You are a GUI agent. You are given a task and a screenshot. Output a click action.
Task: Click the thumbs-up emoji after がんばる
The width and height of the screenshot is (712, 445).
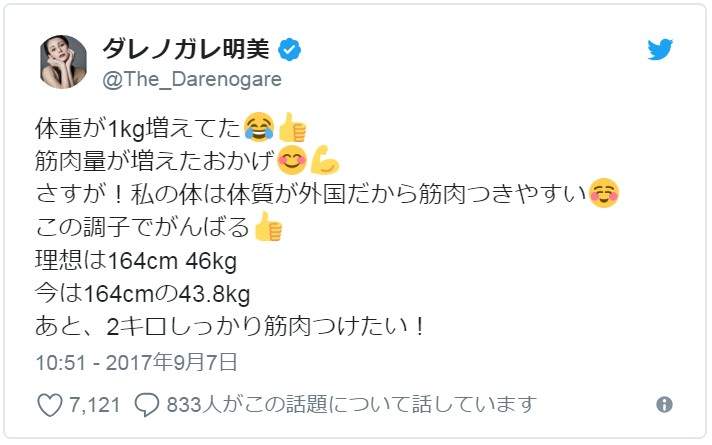[x=268, y=227]
